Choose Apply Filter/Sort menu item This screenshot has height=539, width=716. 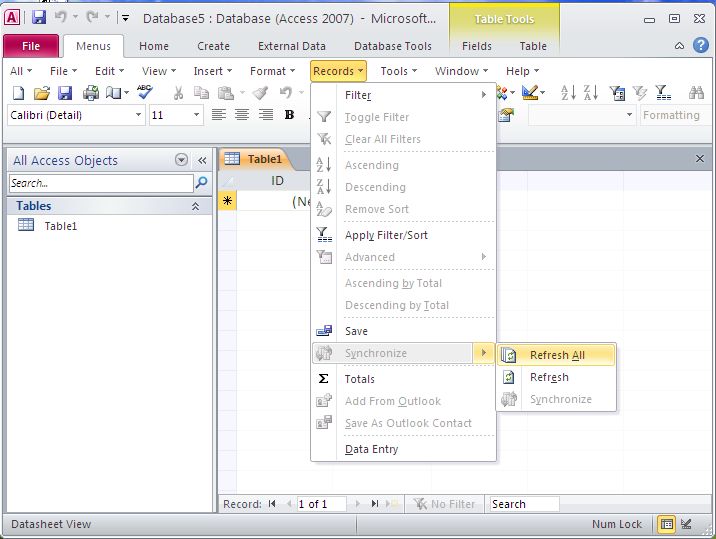pyautogui.click(x=404, y=235)
